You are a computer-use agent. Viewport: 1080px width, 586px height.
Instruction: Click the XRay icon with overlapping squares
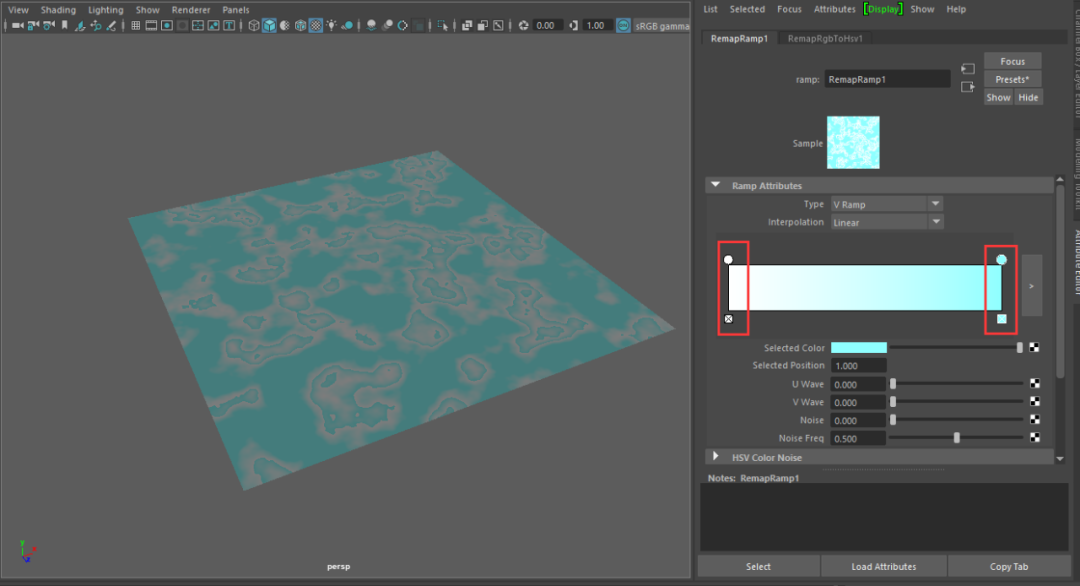point(467,25)
